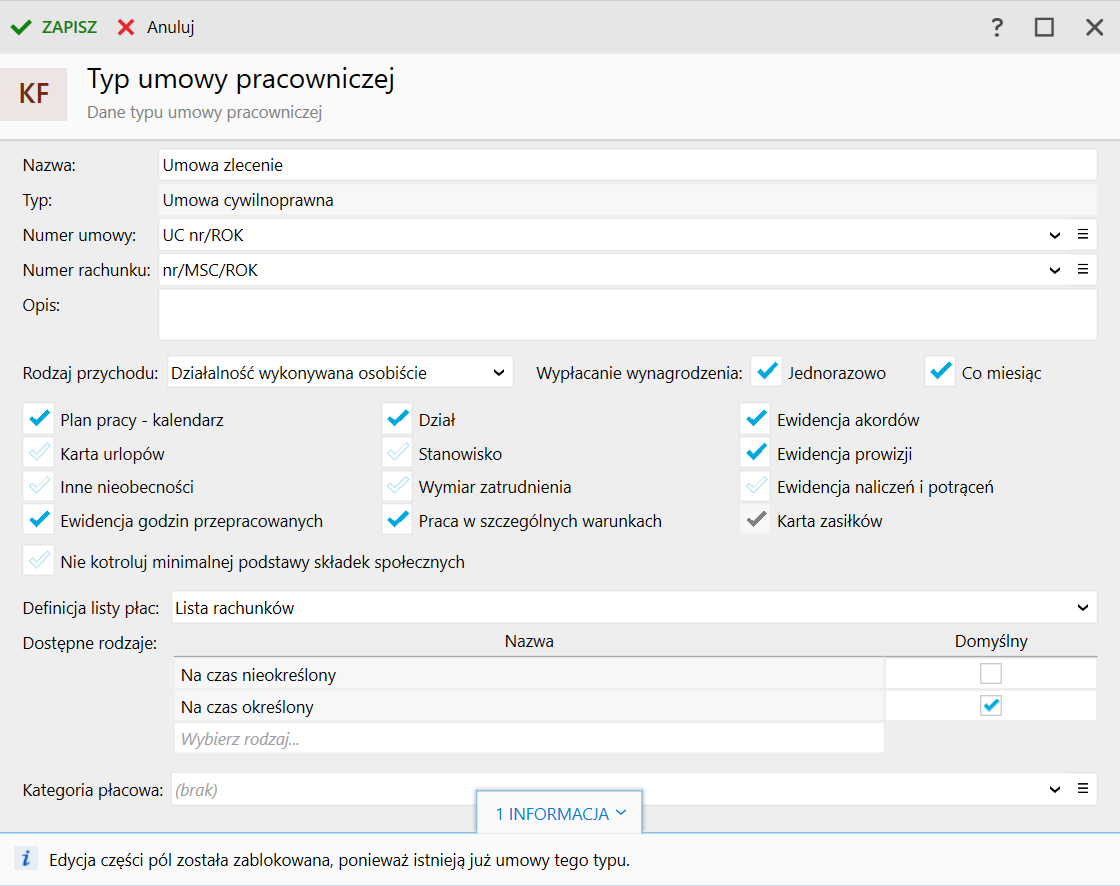Click into the Opis text field
The image size is (1120, 886).
(627, 315)
